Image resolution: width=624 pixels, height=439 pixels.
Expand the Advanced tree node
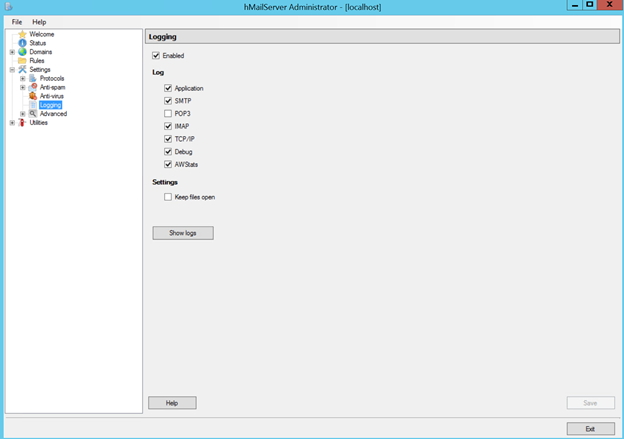pos(23,114)
